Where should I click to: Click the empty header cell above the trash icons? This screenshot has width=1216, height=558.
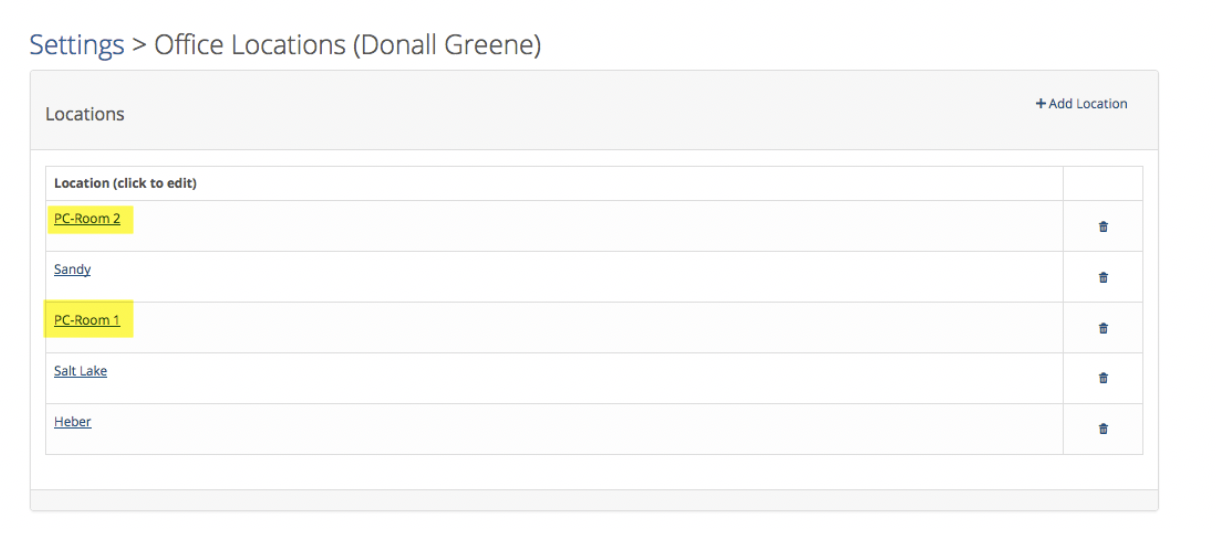point(1102,184)
